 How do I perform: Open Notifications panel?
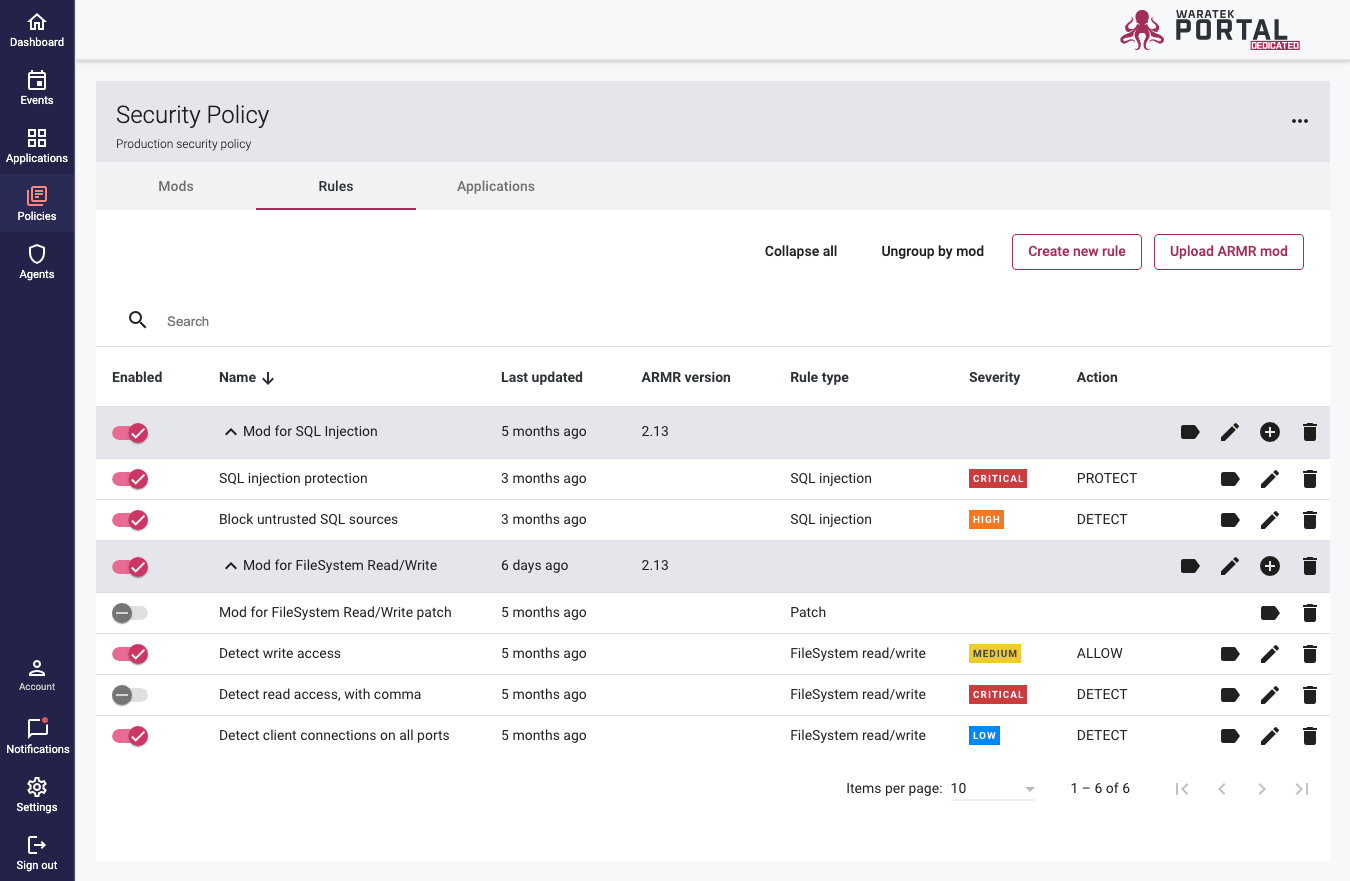click(x=37, y=736)
